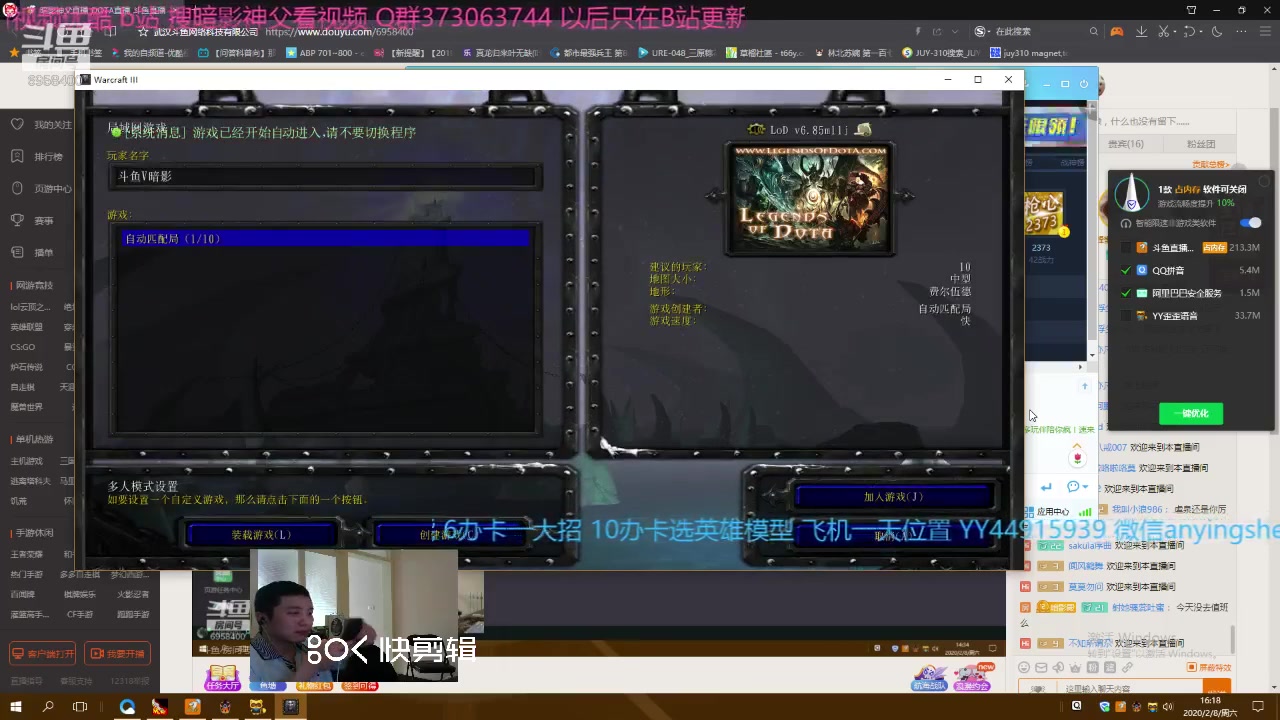Select 魔兽世界 category in sidebar
This screenshot has width=1280, height=720.
[x=27, y=407]
